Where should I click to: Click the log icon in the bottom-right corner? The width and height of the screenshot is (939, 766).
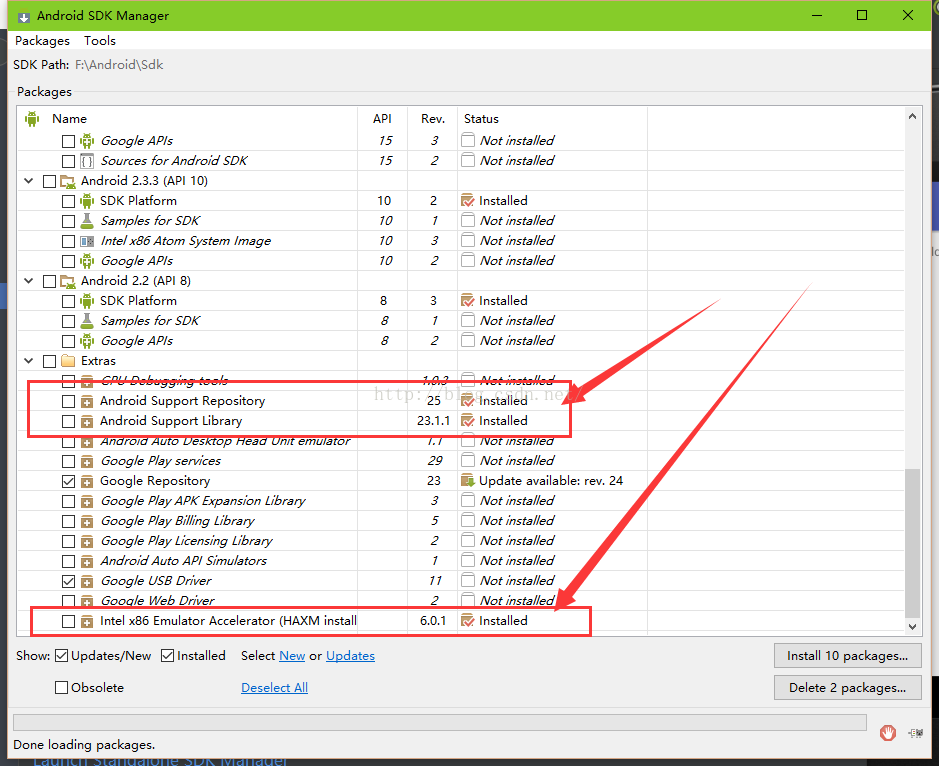click(916, 733)
